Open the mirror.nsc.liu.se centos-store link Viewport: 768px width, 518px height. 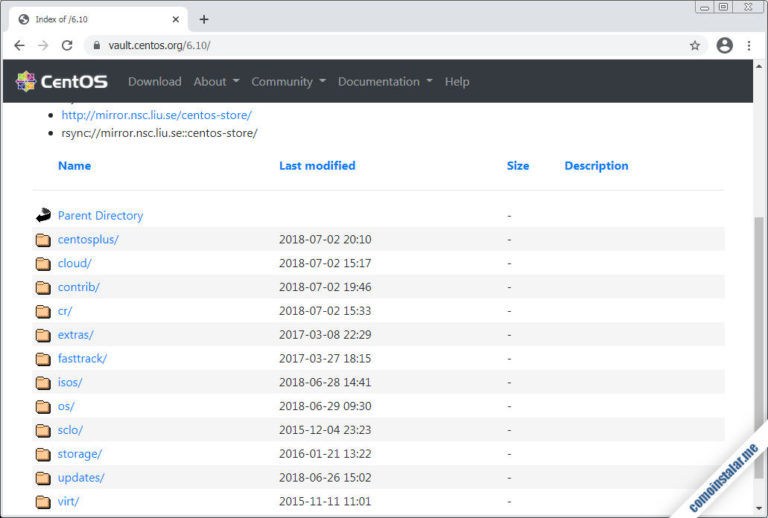tap(156, 115)
